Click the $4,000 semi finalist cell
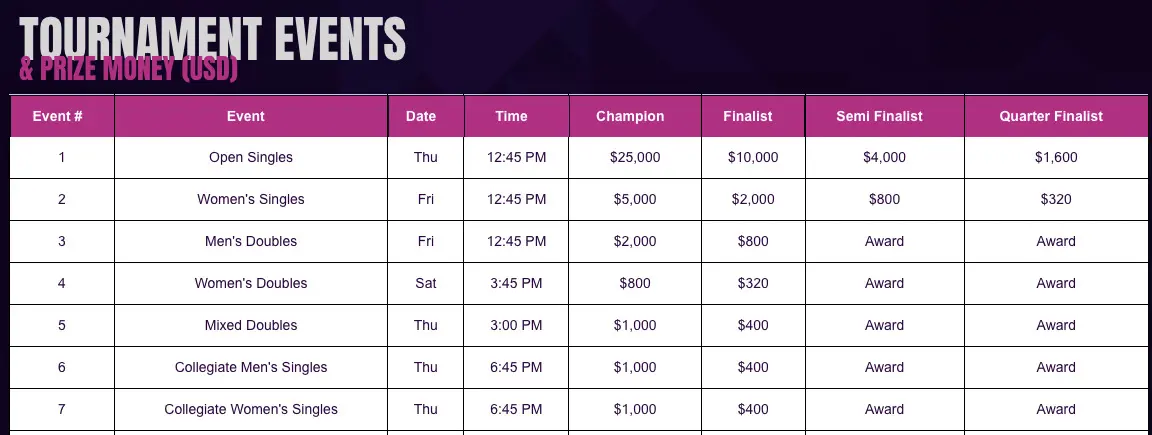The height and width of the screenshot is (435, 1152). click(x=884, y=158)
